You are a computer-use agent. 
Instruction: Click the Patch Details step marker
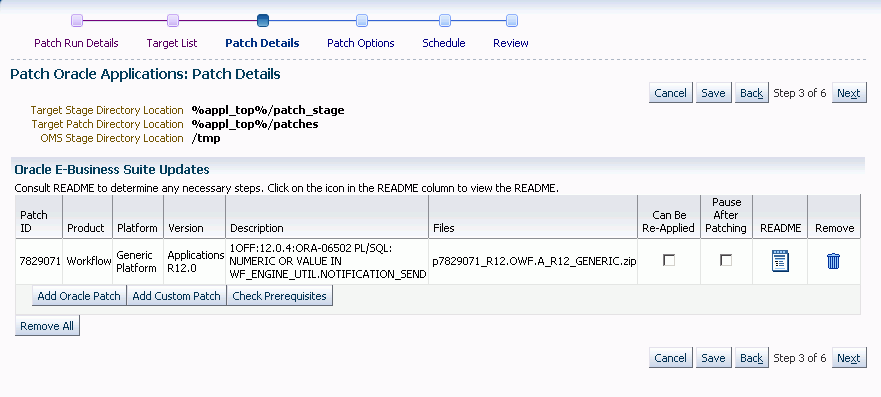click(262, 21)
